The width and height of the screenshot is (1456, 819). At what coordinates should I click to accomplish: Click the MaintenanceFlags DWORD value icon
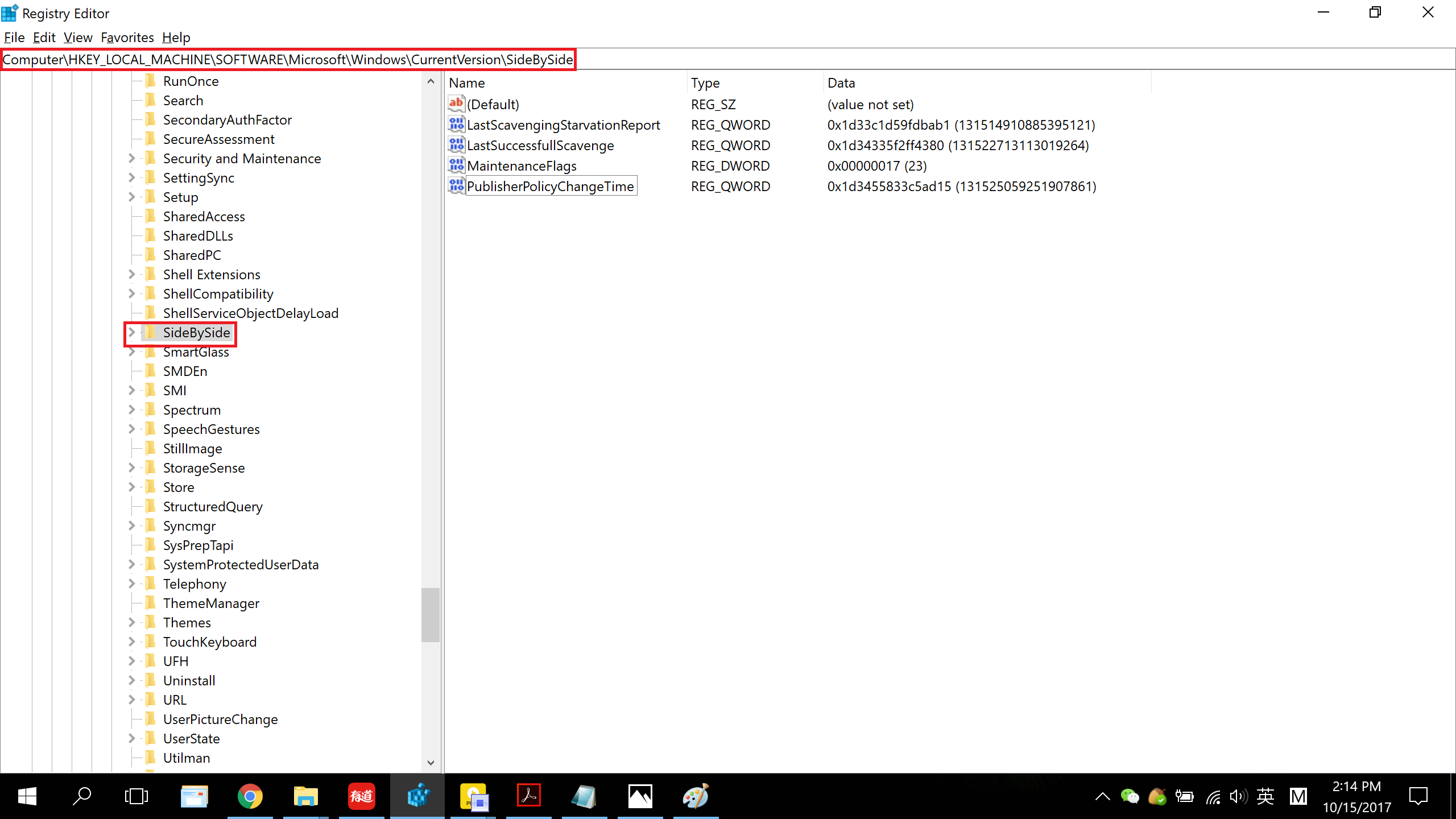point(456,166)
